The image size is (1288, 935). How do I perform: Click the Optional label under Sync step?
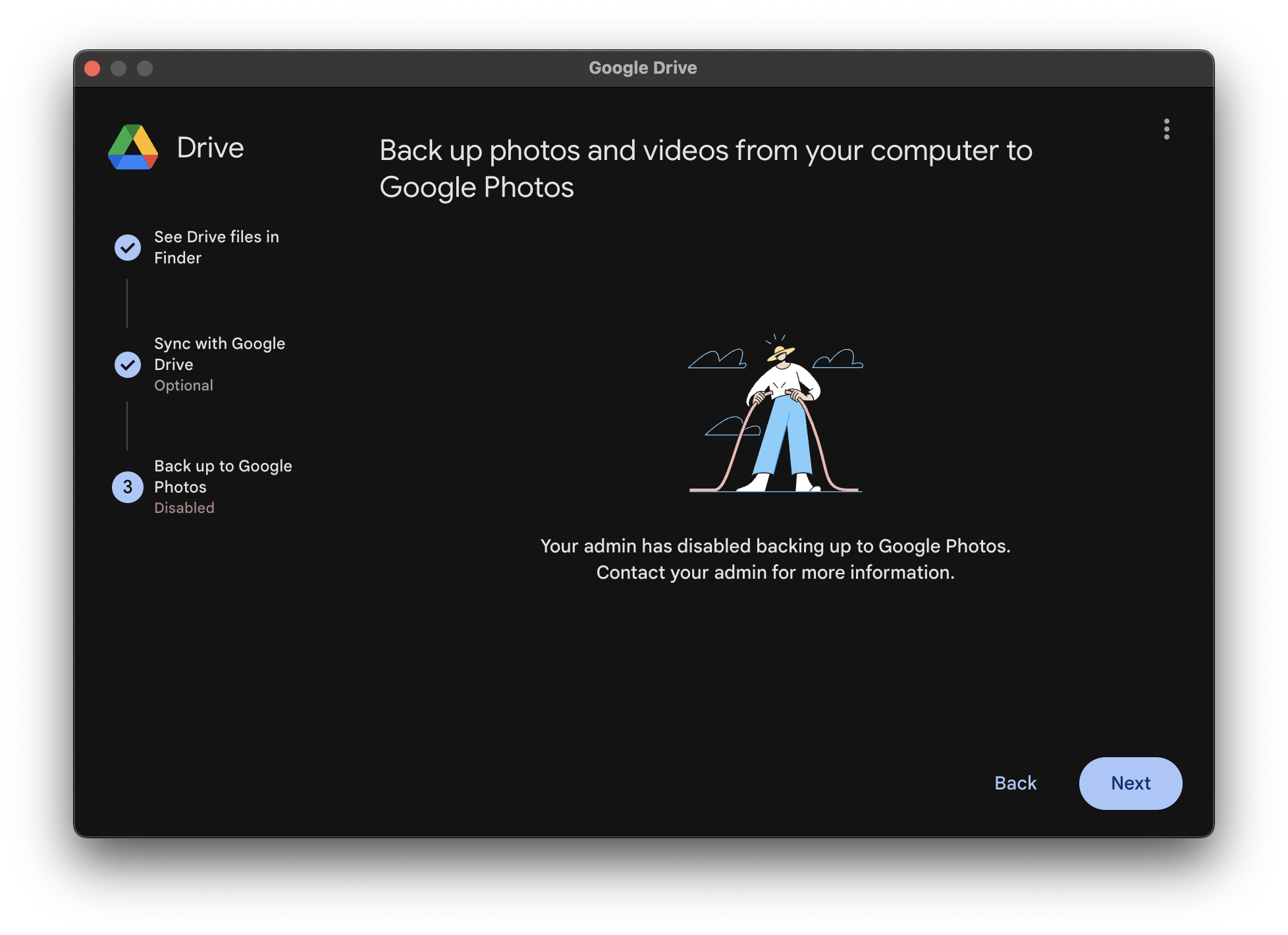click(x=184, y=385)
